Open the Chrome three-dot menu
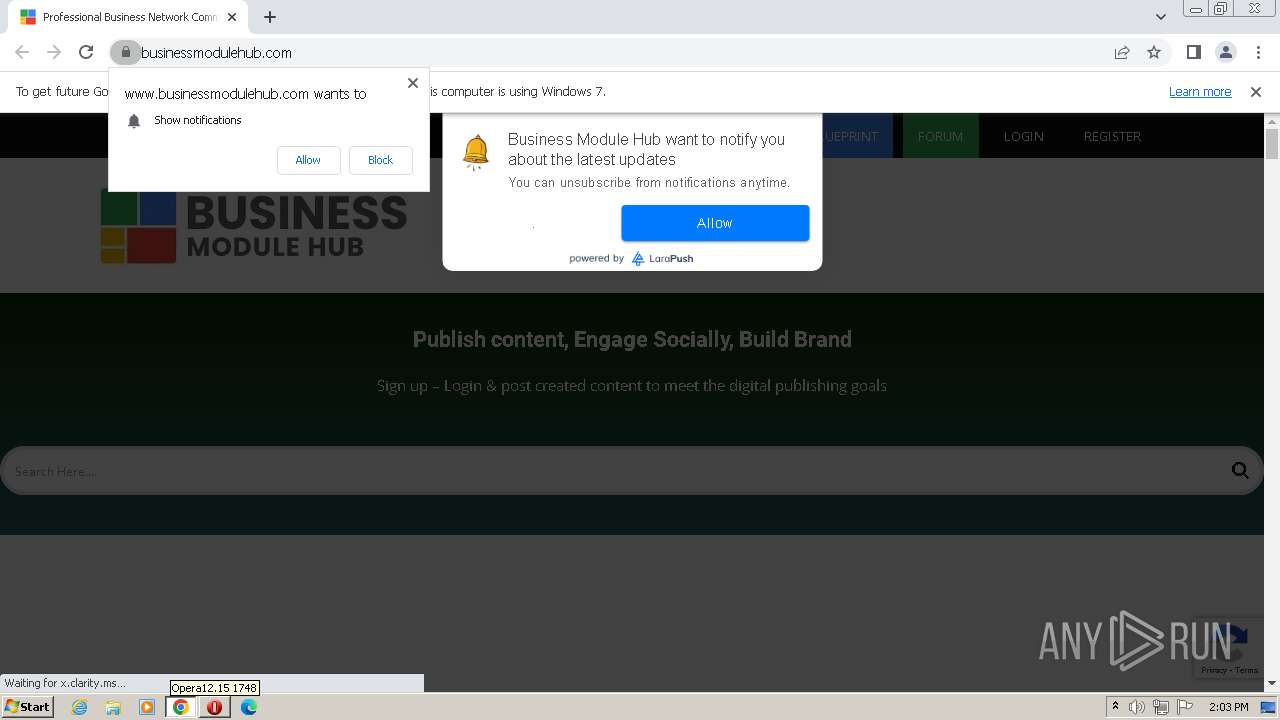The image size is (1280, 720). point(1258,52)
